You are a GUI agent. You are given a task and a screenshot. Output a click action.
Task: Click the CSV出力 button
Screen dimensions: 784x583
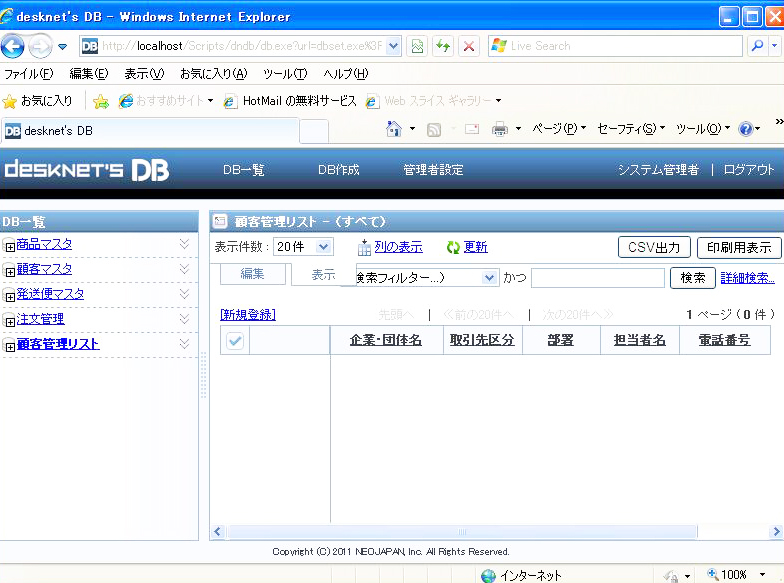(x=654, y=248)
